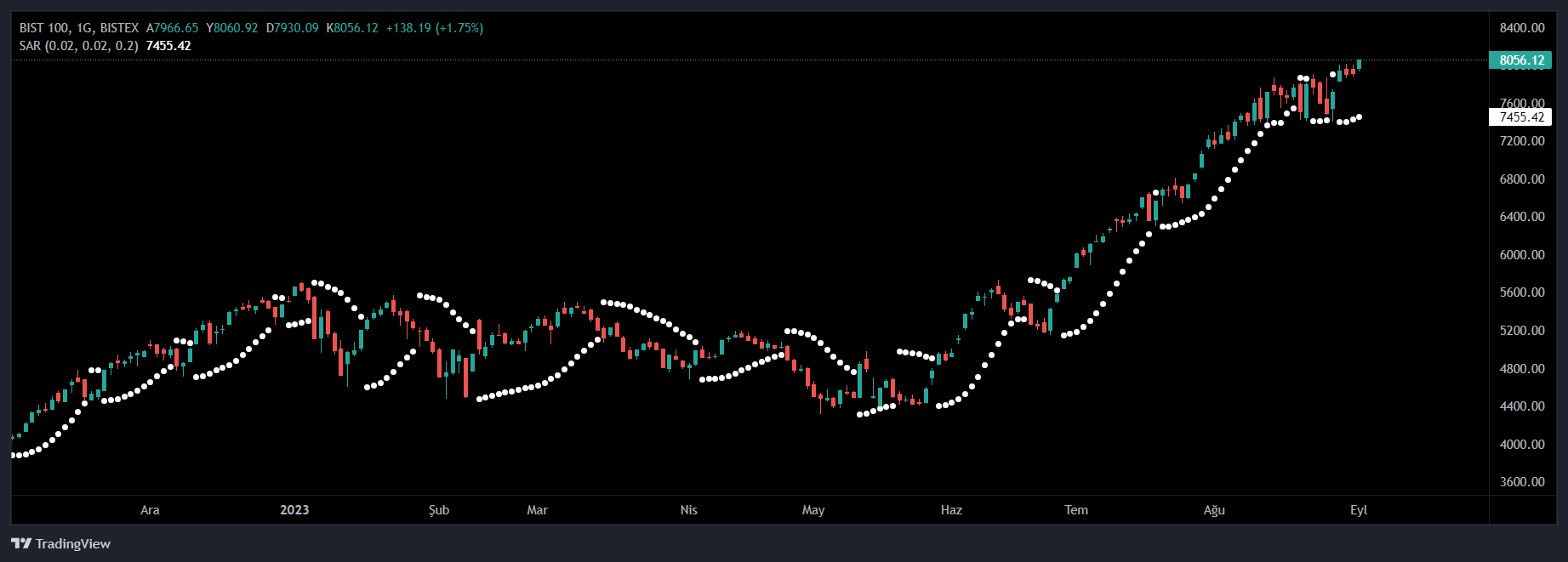Click the Haz month label on time axis

click(x=951, y=510)
